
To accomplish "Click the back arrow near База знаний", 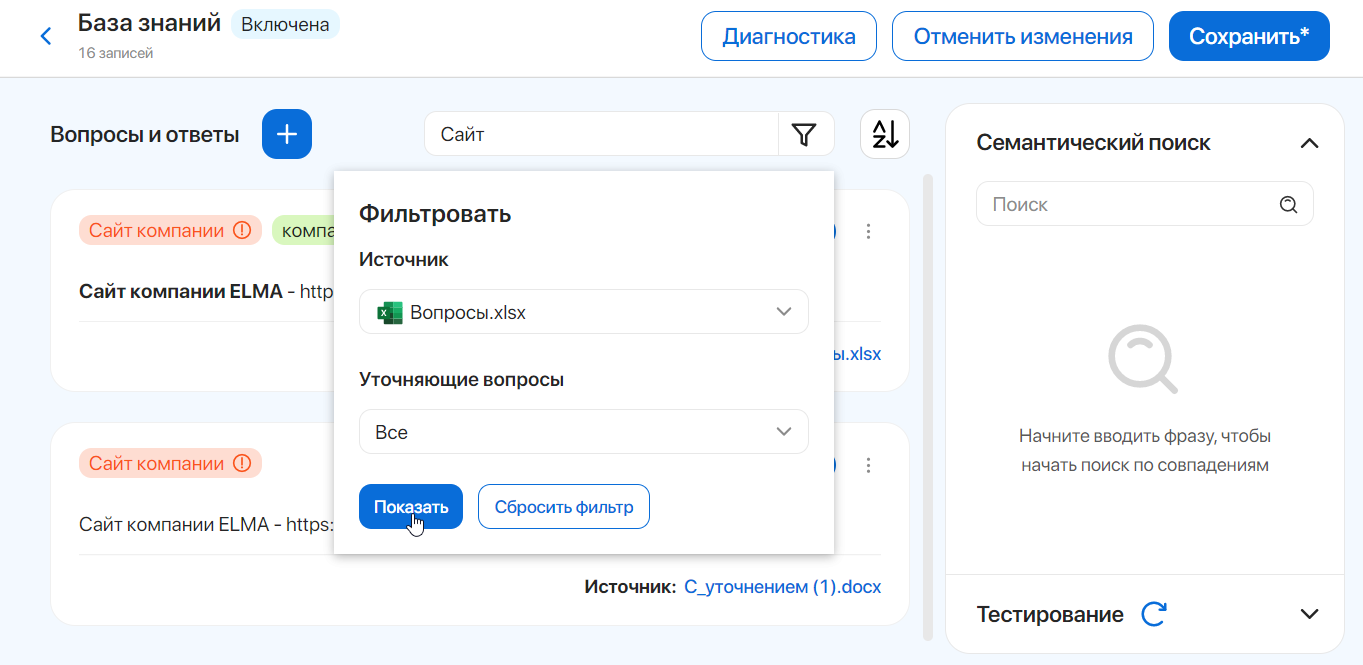I will click(x=46, y=35).
